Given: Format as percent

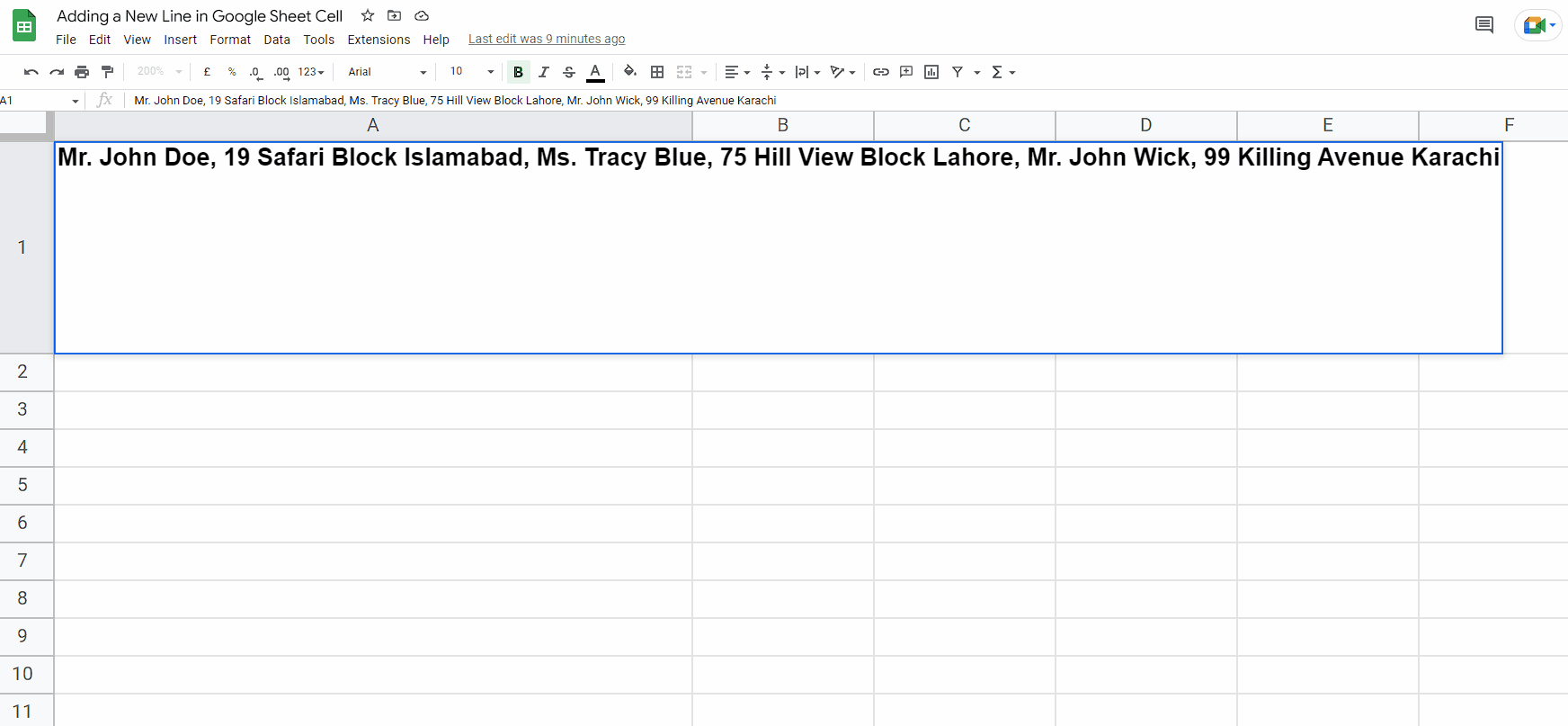Looking at the screenshot, I should click(x=232, y=72).
